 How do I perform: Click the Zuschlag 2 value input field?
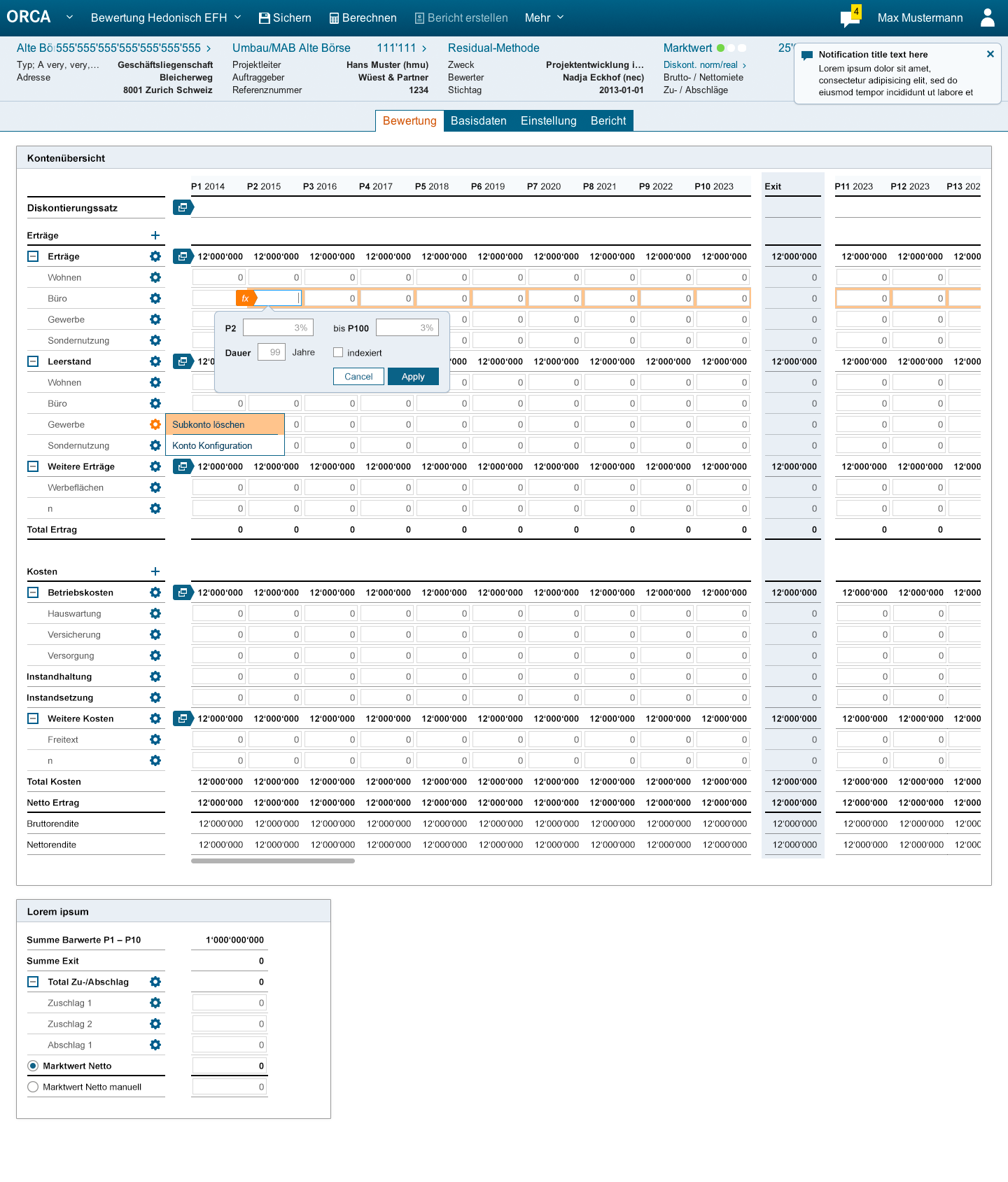coord(230,1024)
